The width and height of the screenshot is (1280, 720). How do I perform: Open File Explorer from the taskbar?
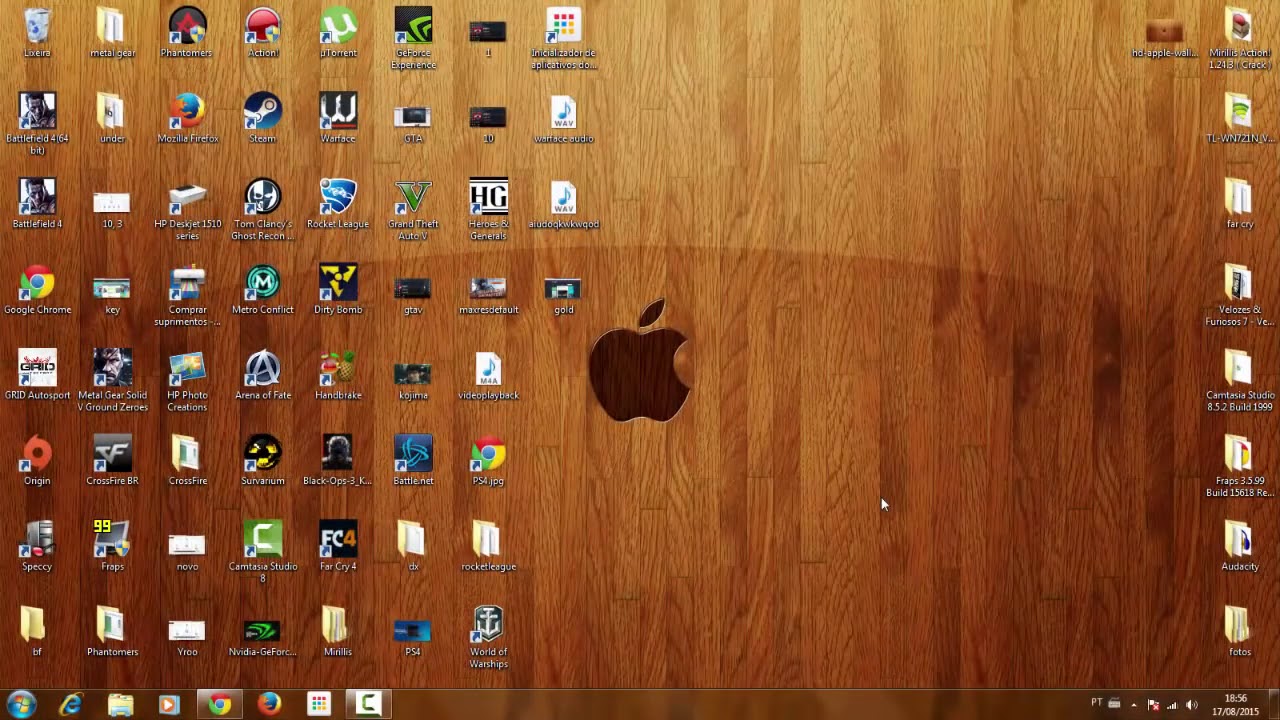[120, 704]
